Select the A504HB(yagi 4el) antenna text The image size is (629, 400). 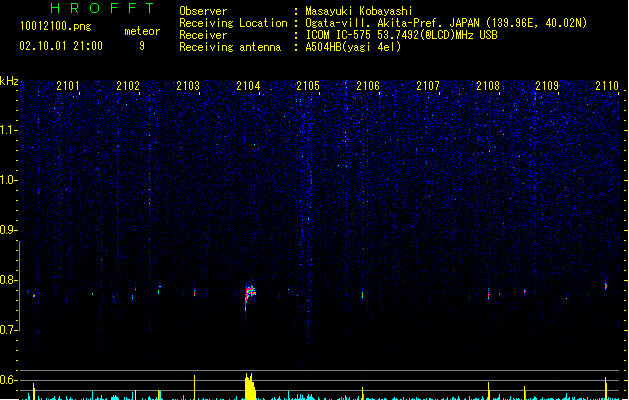(353, 47)
